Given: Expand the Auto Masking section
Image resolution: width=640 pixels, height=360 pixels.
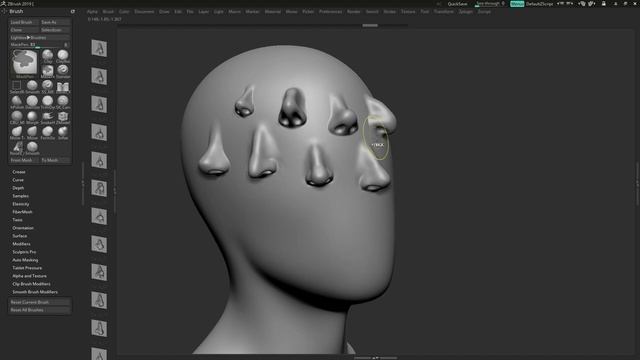Looking at the screenshot, I should coord(25,260).
